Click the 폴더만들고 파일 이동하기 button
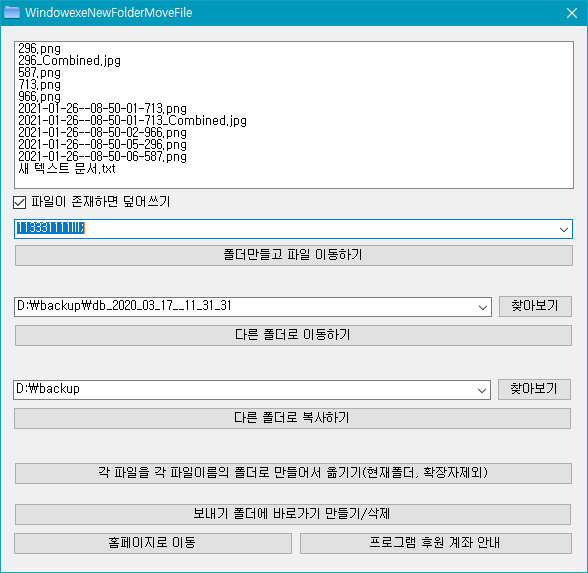 294,255
